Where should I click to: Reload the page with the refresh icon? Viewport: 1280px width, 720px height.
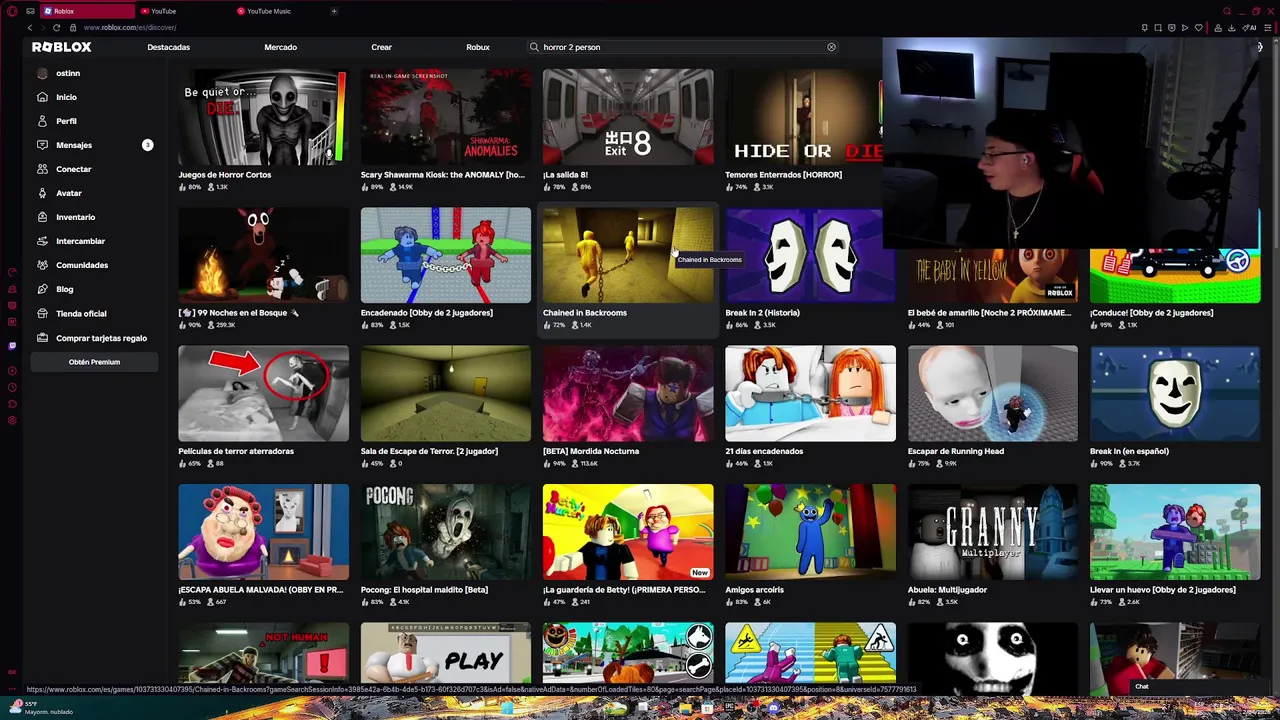[x=56, y=27]
